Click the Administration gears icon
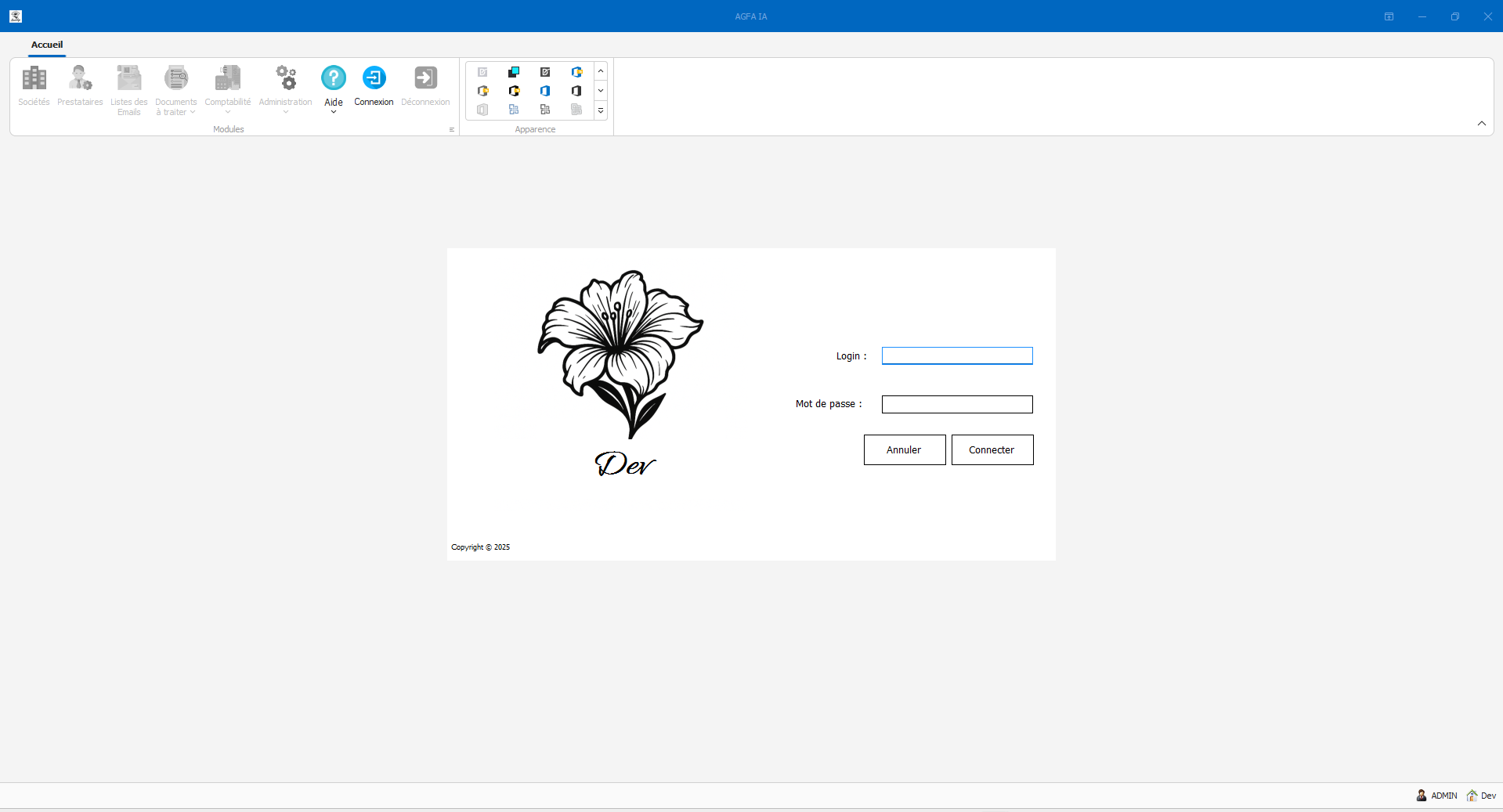1503x812 pixels. (285, 78)
